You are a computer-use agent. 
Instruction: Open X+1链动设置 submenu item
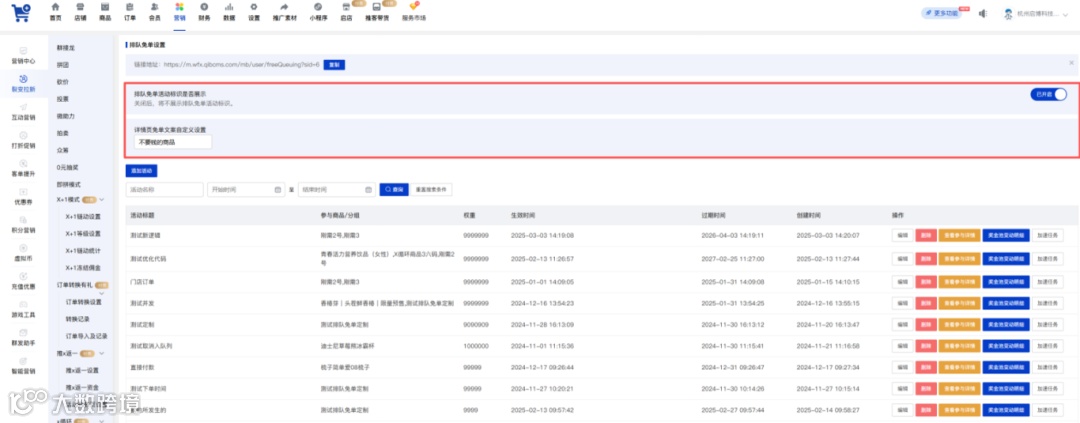pyautogui.click(x=83, y=216)
